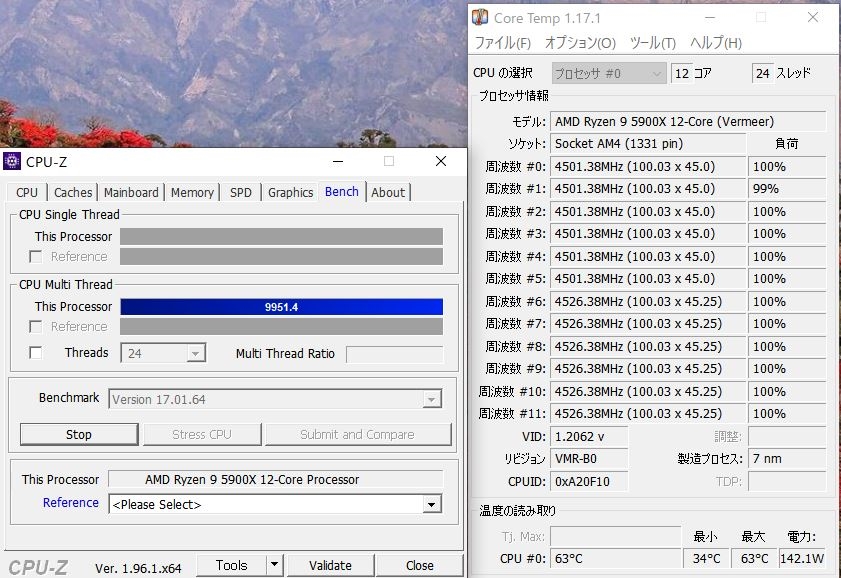
Task: Open the Benchmark version dropdown
Action: point(431,399)
